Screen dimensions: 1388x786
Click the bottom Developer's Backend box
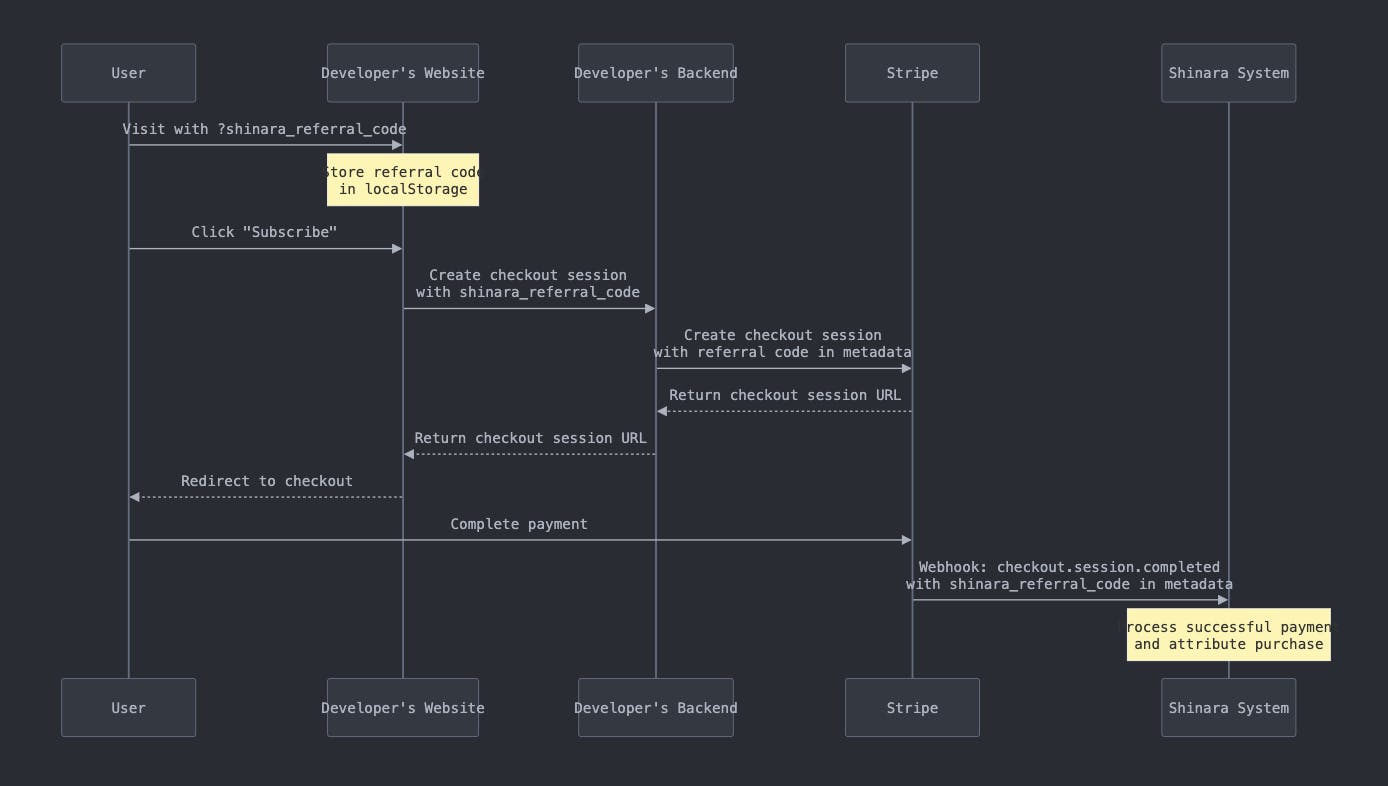(656, 708)
